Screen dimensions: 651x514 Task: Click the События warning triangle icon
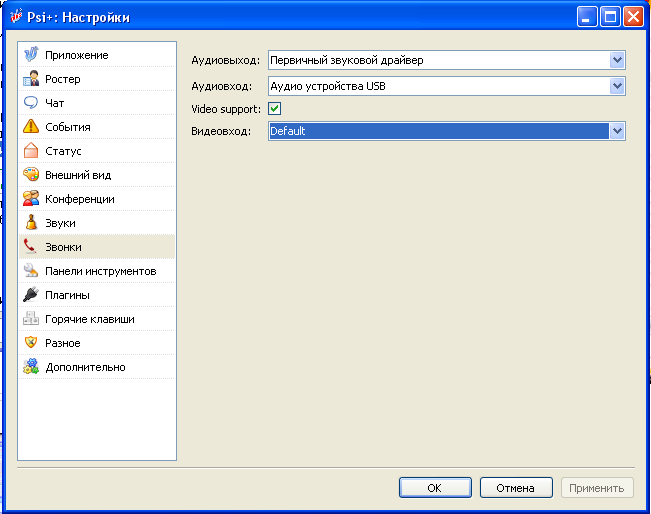point(31,127)
